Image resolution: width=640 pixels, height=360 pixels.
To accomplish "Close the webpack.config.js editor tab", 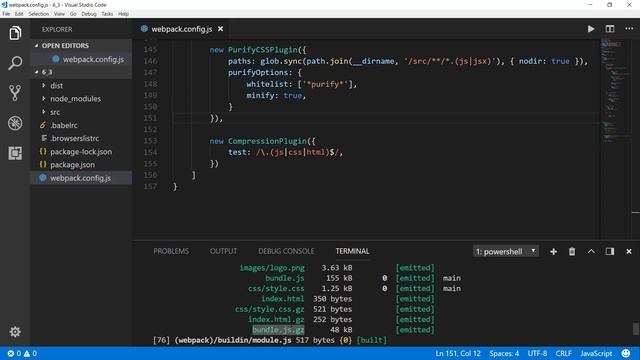I will (220, 29).
